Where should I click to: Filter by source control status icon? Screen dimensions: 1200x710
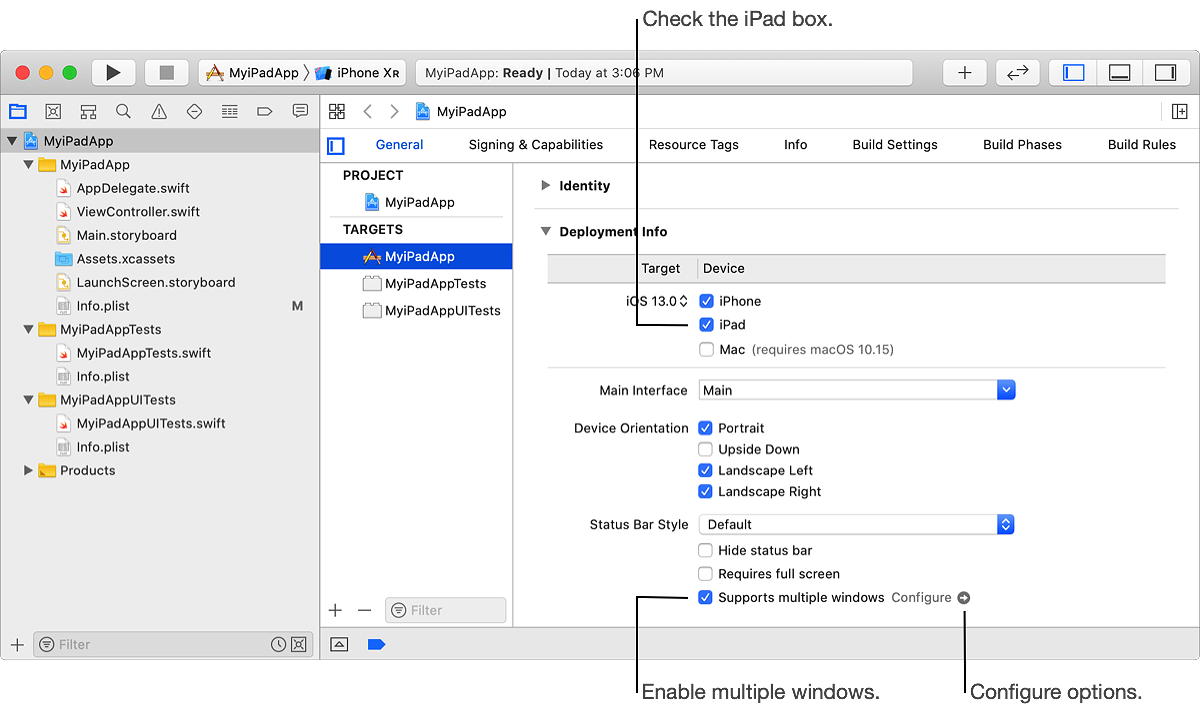pos(298,645)
